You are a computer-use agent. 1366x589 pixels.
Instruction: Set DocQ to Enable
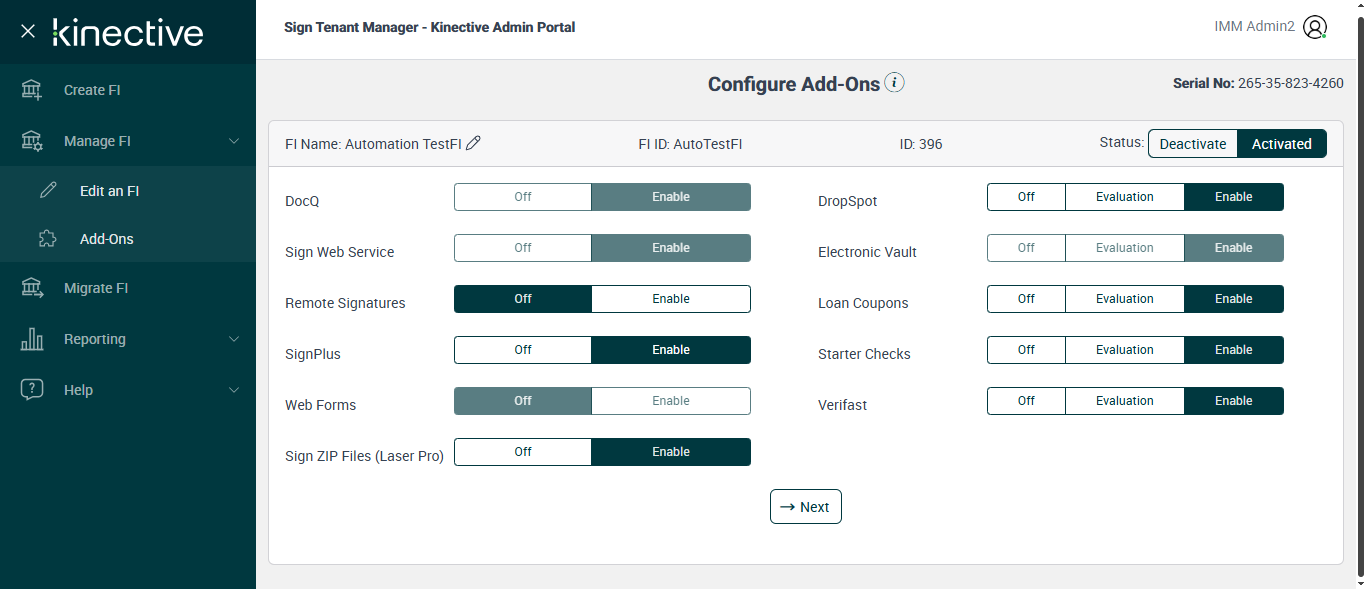(671, 197)
